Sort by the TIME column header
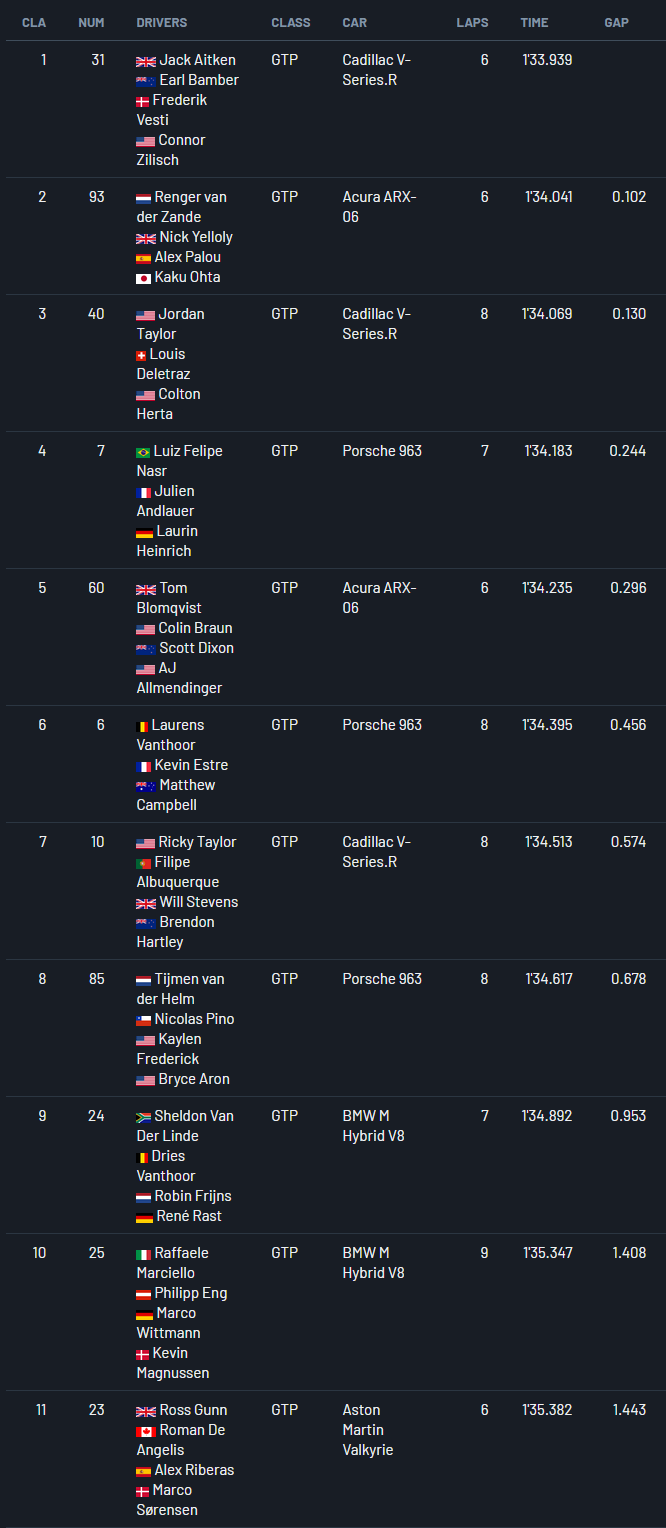 pos(534,23)
